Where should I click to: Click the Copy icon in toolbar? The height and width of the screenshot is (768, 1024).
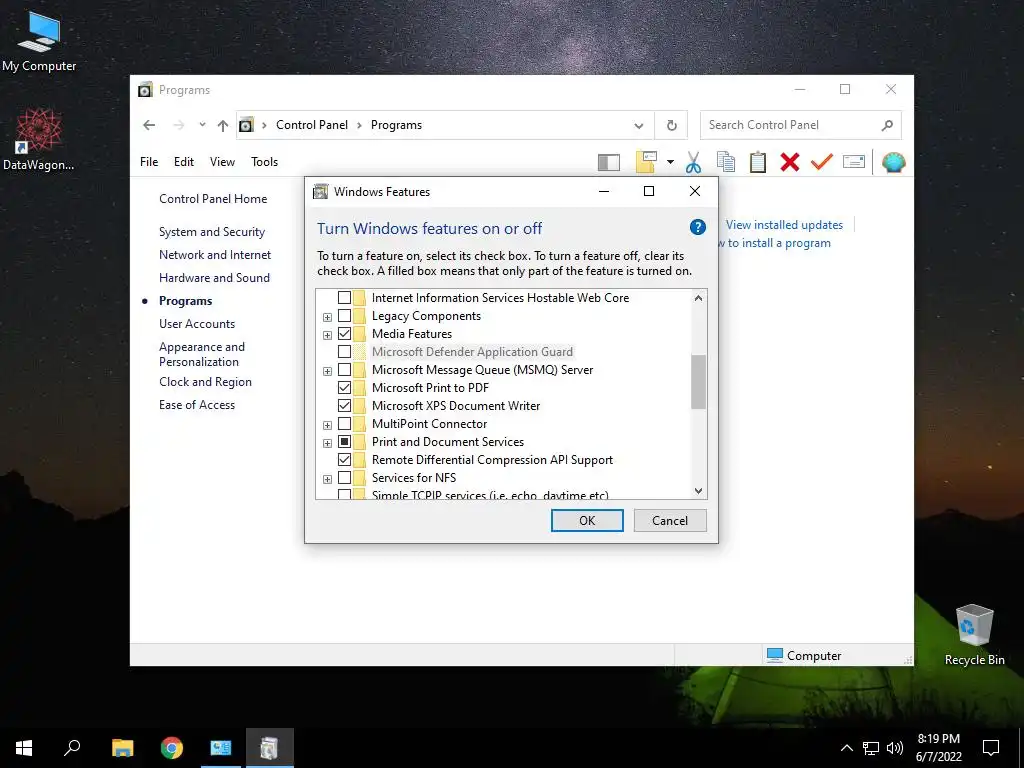(726, 162)
